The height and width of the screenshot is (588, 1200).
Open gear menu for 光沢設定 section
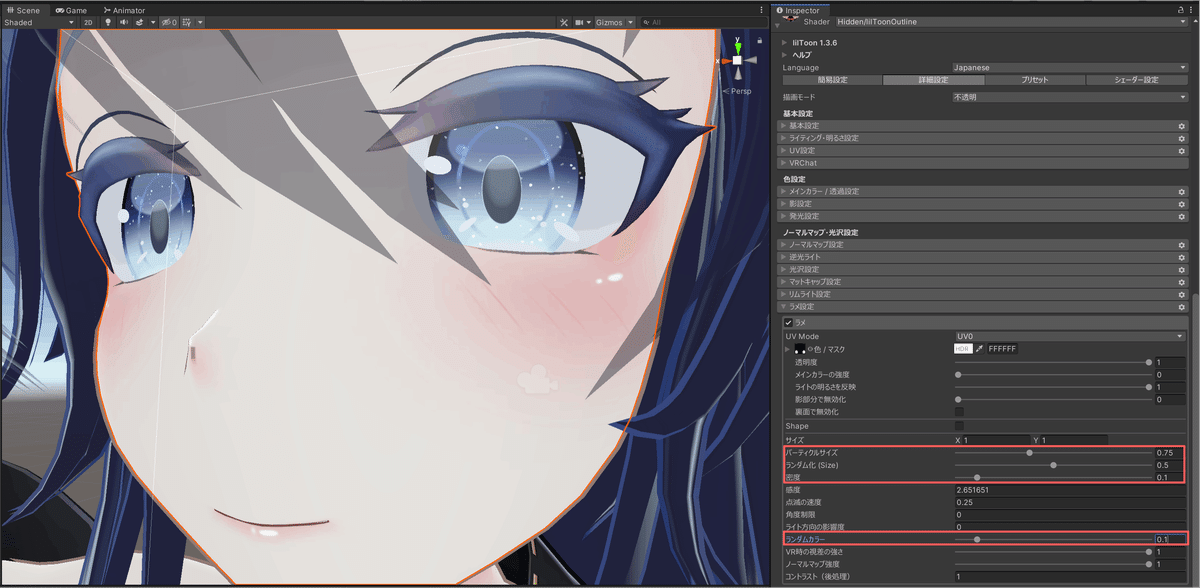(1181, 269)
